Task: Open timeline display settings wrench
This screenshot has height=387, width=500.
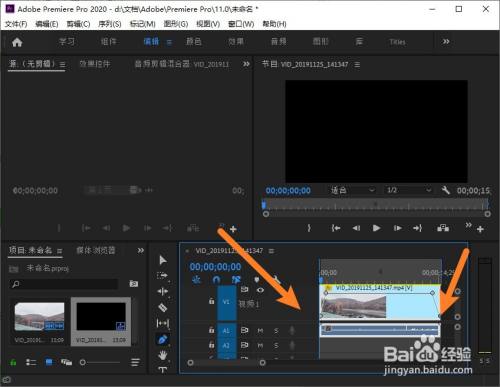Action: pyautogui.click(x=276, y=279)
